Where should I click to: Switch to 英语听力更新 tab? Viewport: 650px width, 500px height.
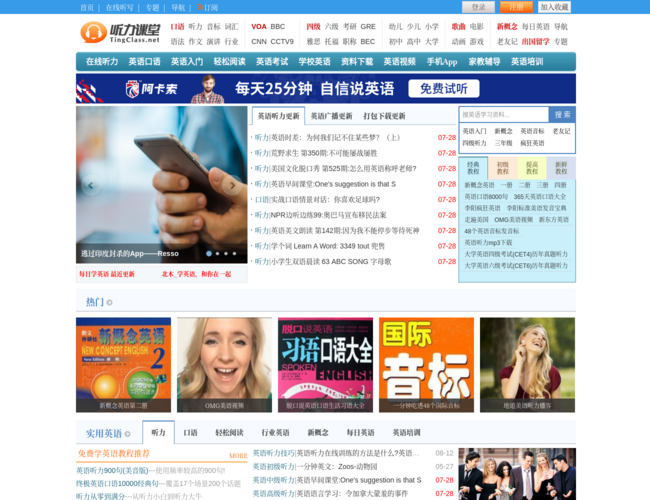278,116
